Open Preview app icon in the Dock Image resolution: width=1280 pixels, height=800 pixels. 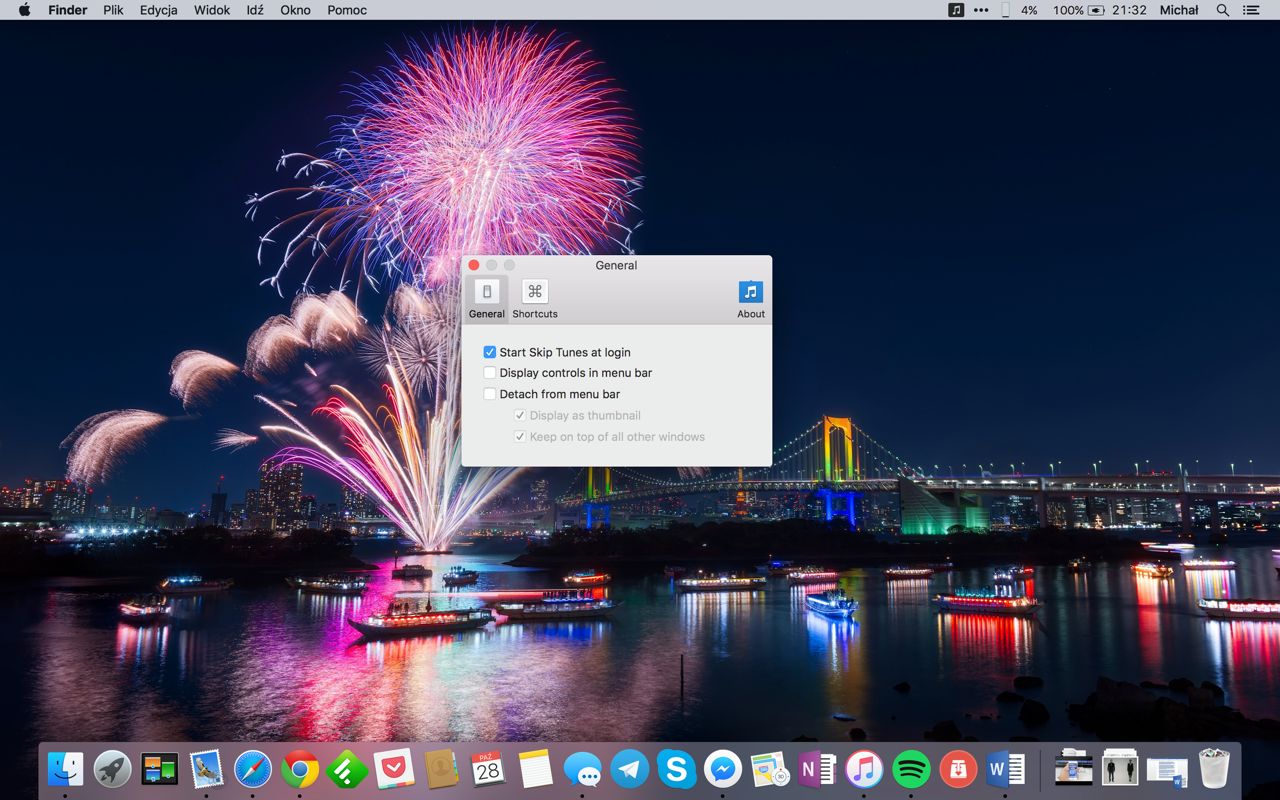(x=770, y=769)
